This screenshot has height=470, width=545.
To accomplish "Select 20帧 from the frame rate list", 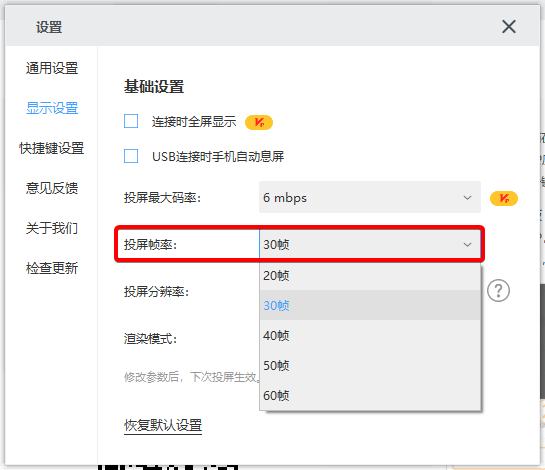I will click(370, 275).
